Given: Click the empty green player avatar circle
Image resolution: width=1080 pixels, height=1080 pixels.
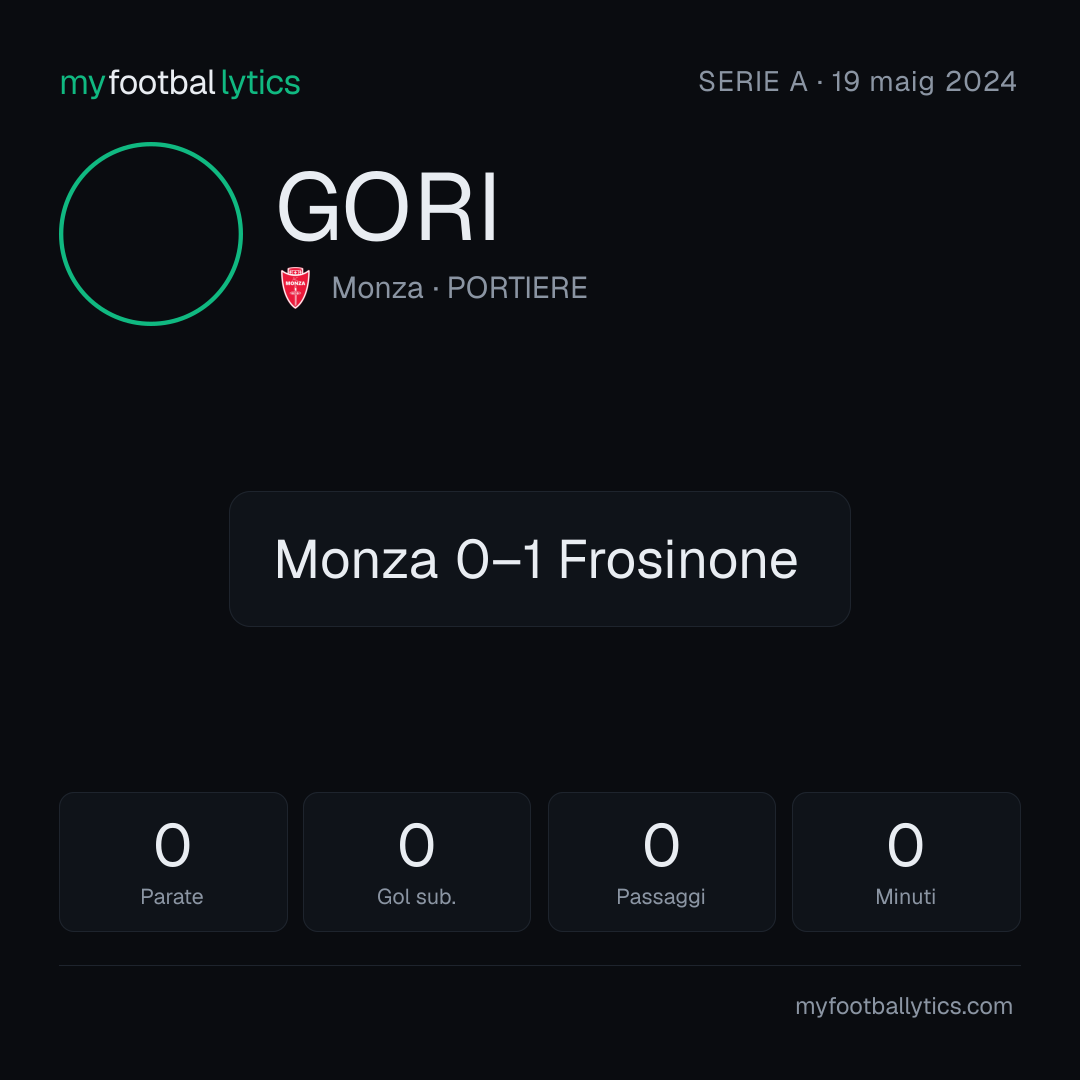Looking at the screenshot, I should pos(151,233).
